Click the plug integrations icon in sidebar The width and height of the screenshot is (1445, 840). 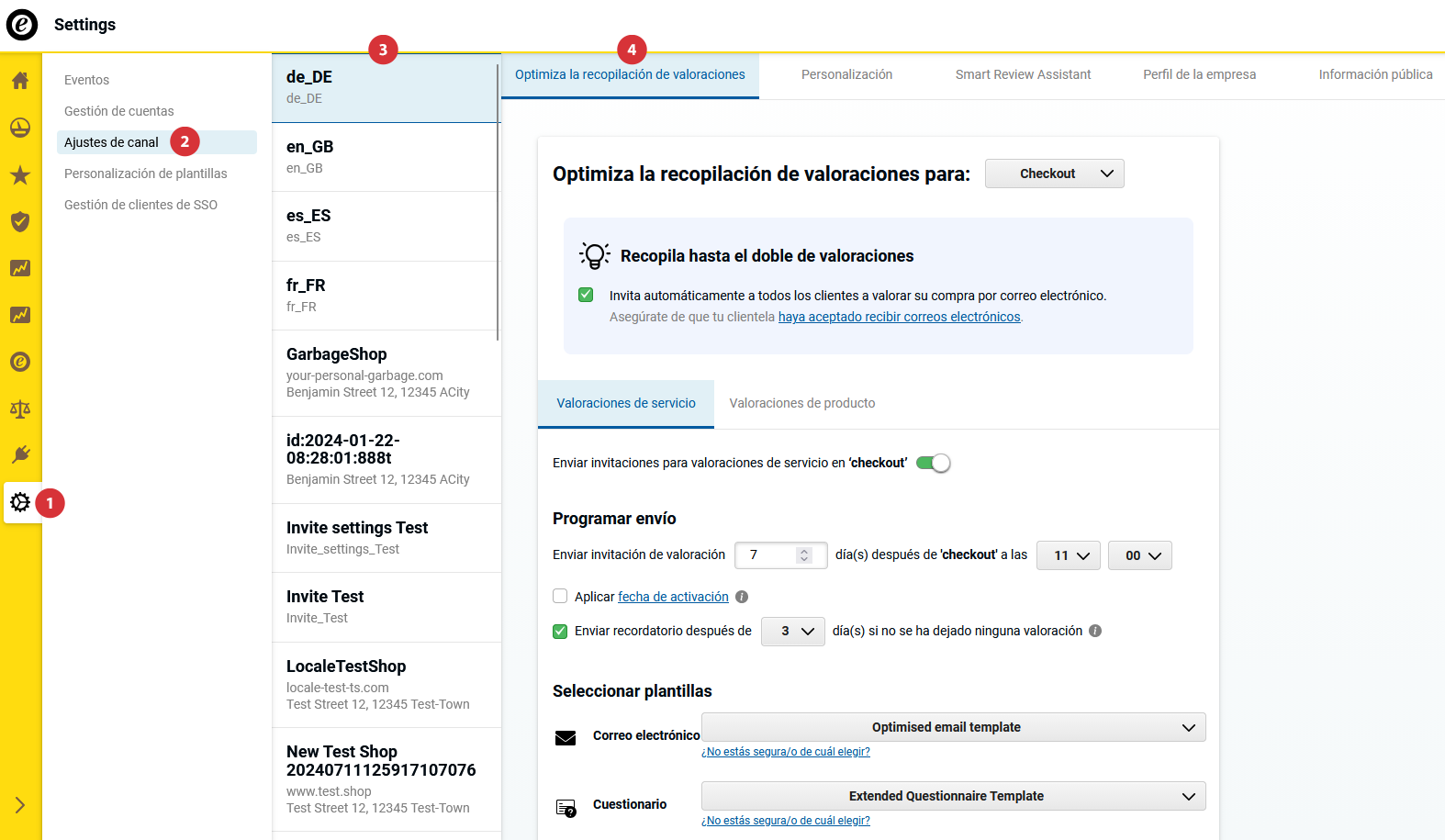(20, 455)
